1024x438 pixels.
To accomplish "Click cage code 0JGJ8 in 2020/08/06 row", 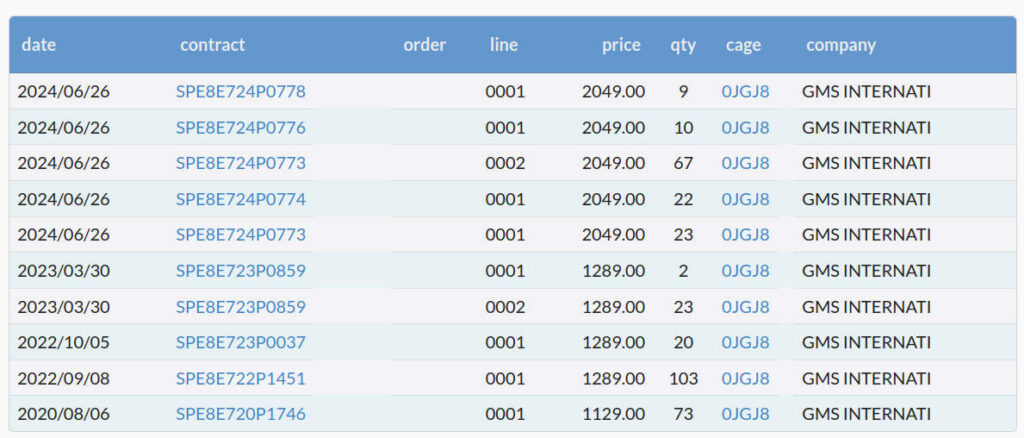I will pos(745,414).
